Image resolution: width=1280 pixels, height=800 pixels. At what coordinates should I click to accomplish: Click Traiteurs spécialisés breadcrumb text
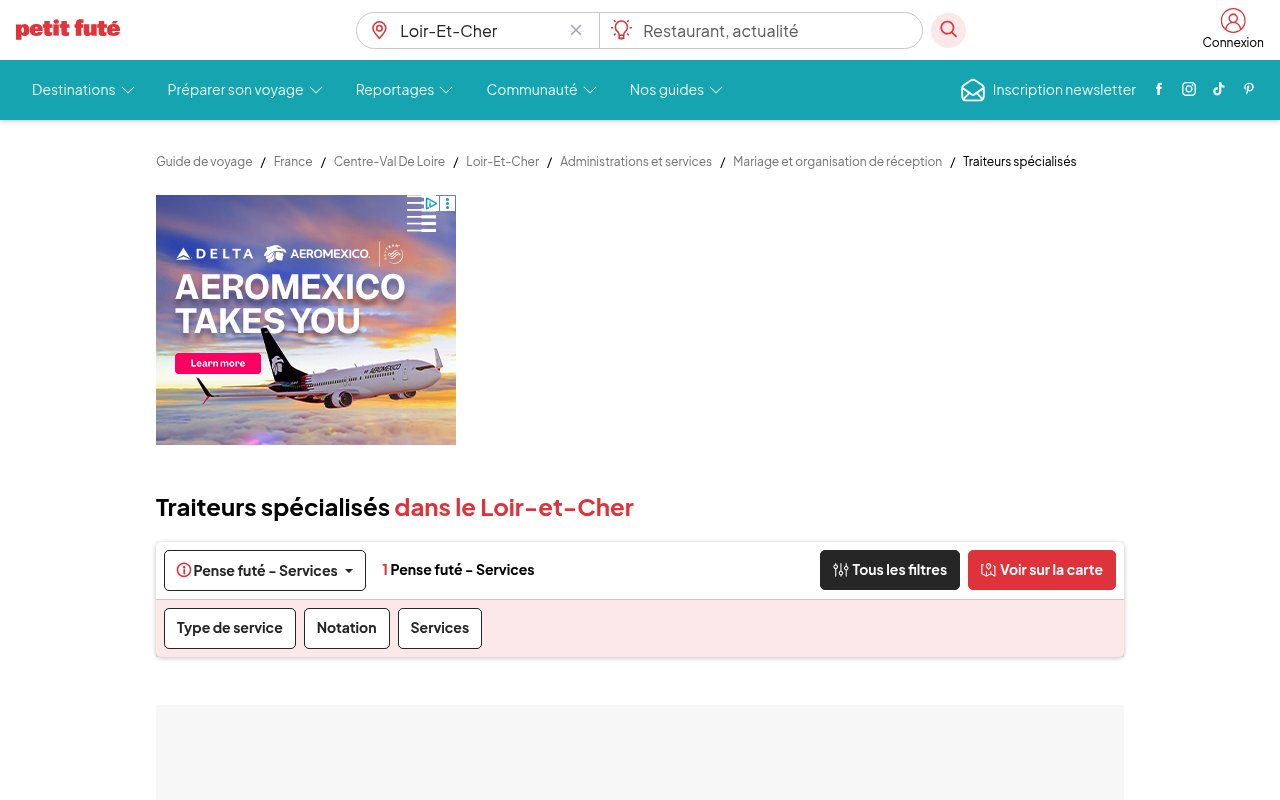(1019, 161)
